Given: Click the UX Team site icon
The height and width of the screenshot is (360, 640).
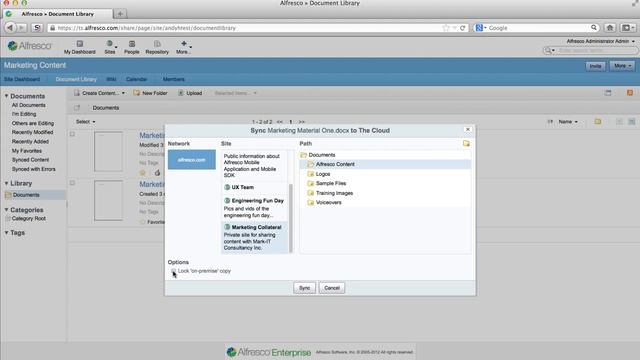Looking at the screenshot, I should [x=227, y=187].
